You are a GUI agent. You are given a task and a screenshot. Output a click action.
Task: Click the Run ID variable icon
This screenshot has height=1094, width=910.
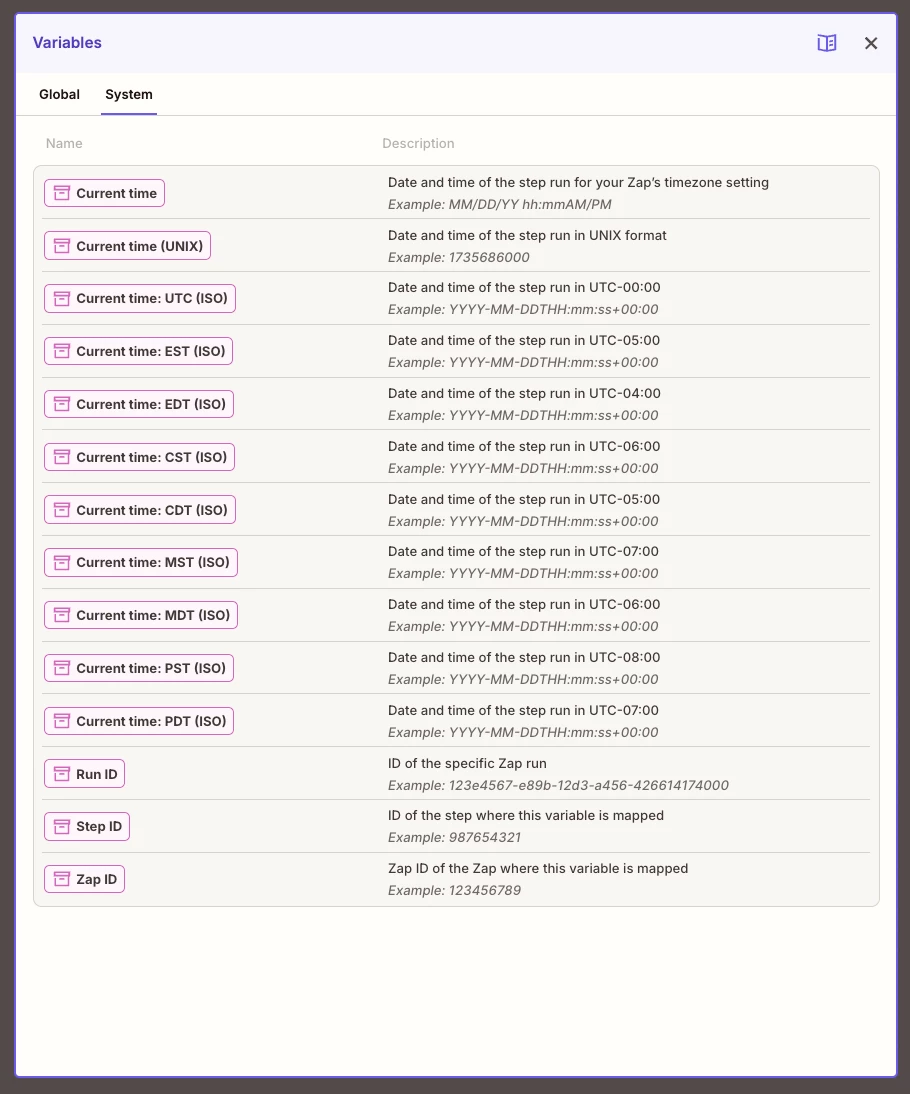coord(62,774)
